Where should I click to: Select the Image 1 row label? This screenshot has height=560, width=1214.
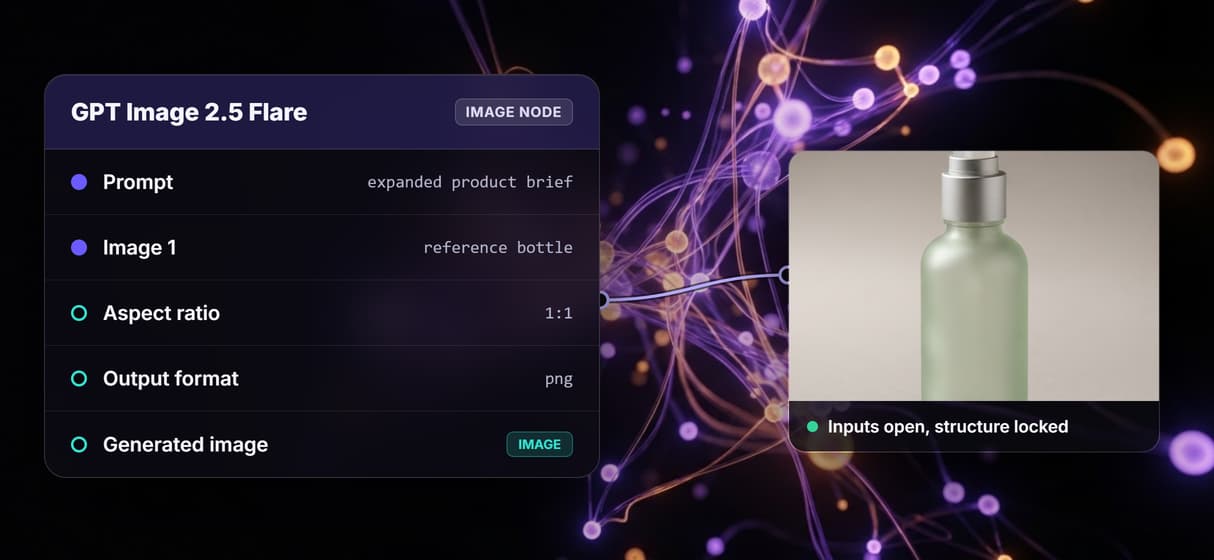[140, 247]
